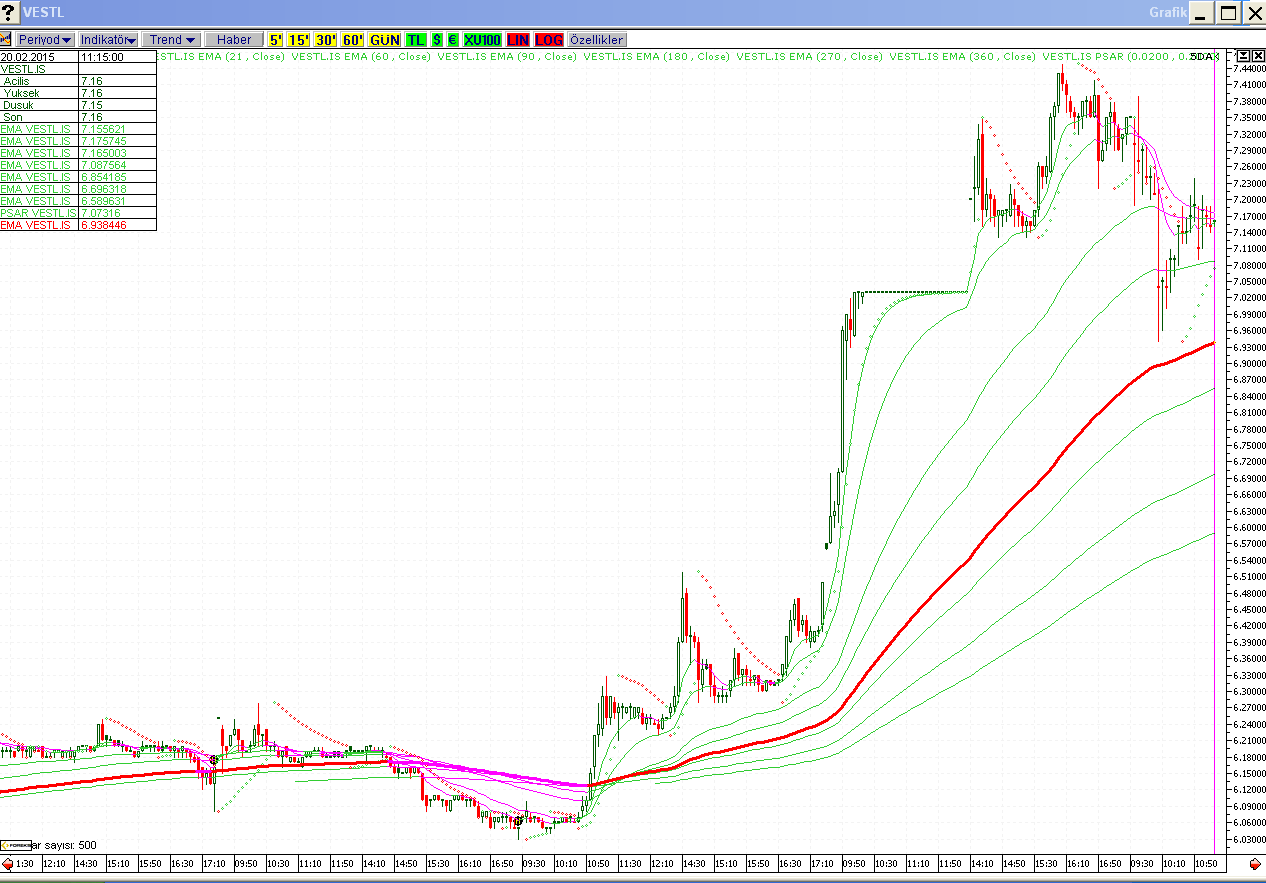Switch to daily GÜN period
1266x883 pixels.
pyautogui.click(x=384, y=40)
